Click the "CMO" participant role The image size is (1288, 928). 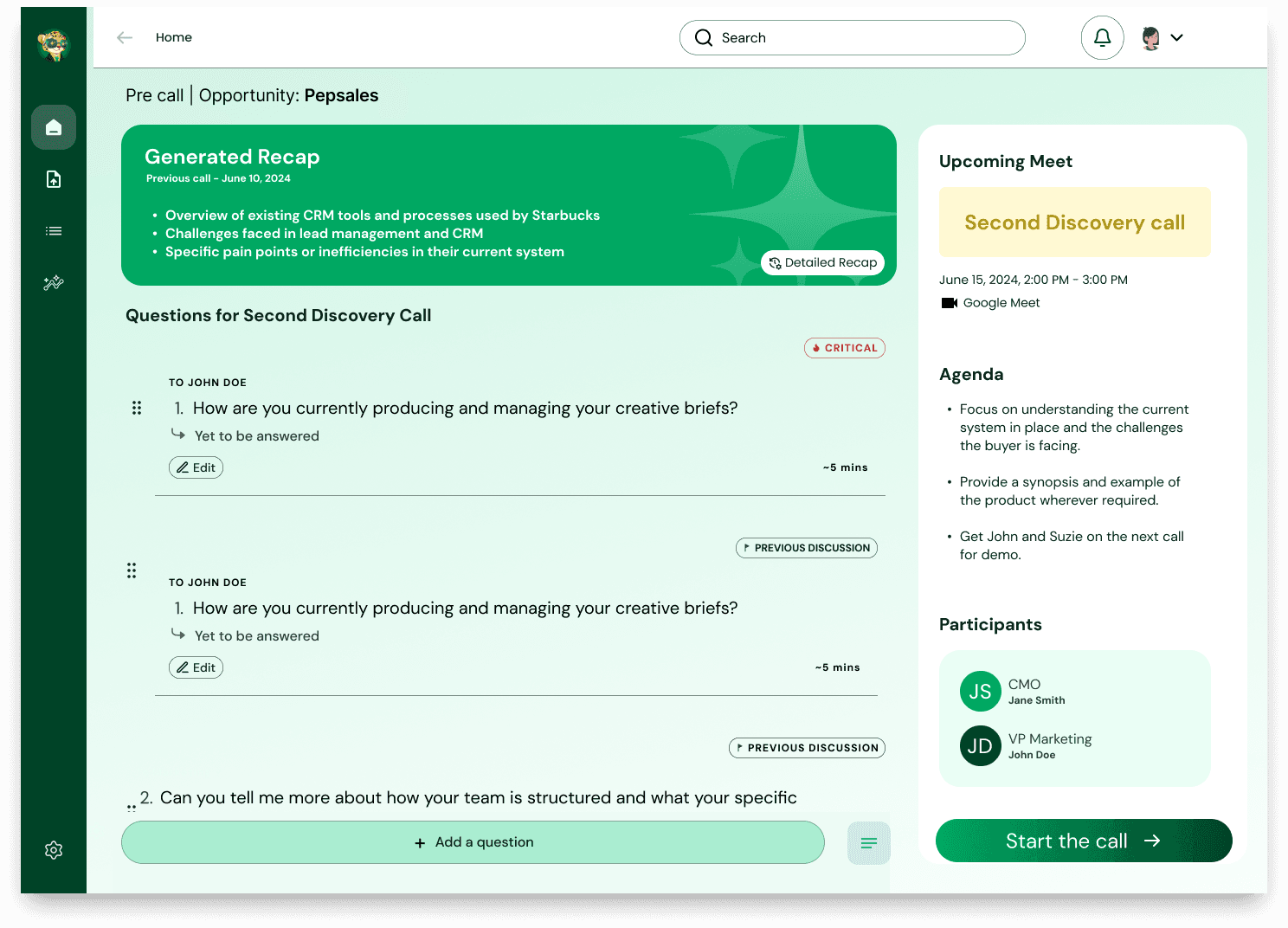click(1024, 684)
